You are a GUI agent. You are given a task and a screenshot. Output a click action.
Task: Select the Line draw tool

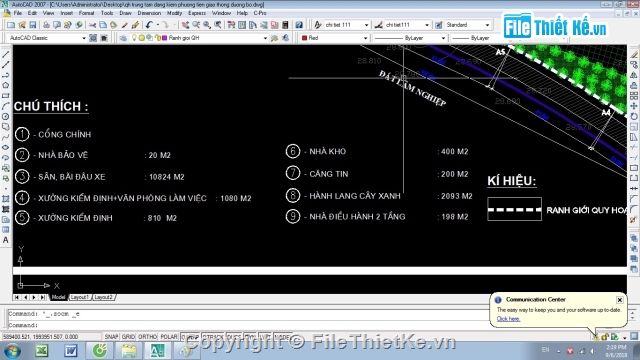tap(5, 54)
